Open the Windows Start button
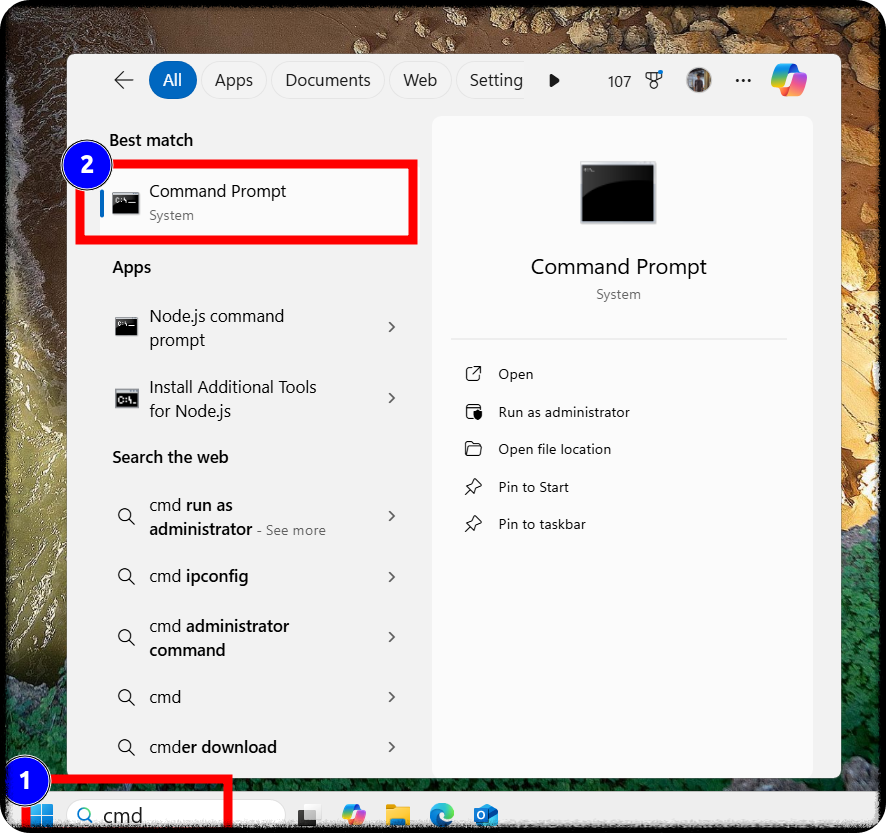 41,815
